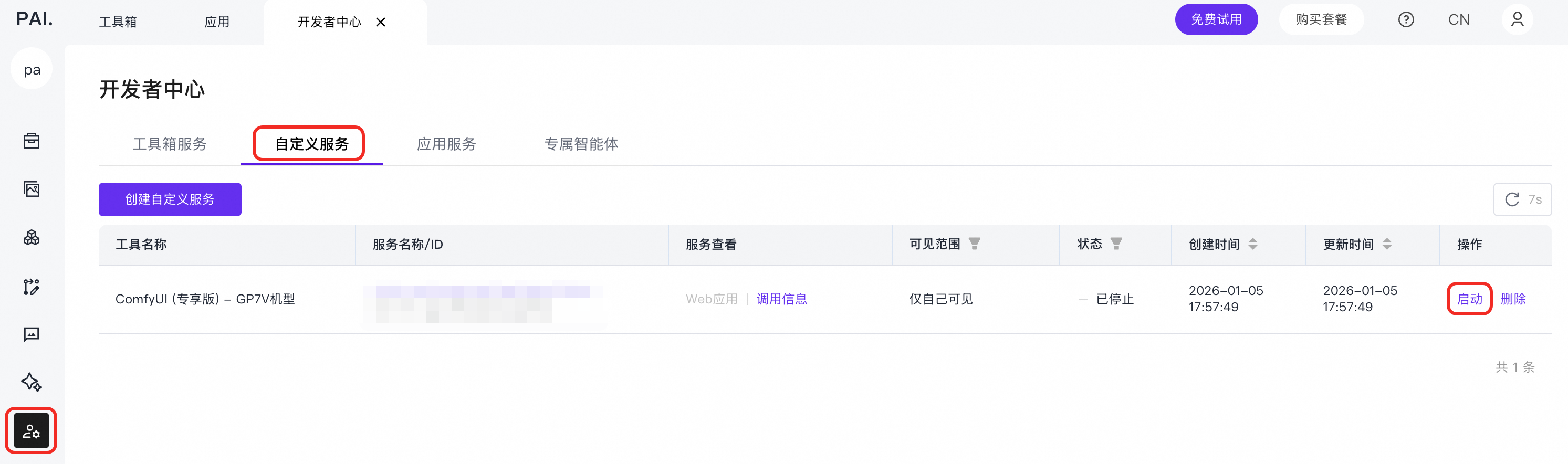Sort by 更新时间 column
This screenshot has height=464, width=1568.
[x=1387, y=244]
